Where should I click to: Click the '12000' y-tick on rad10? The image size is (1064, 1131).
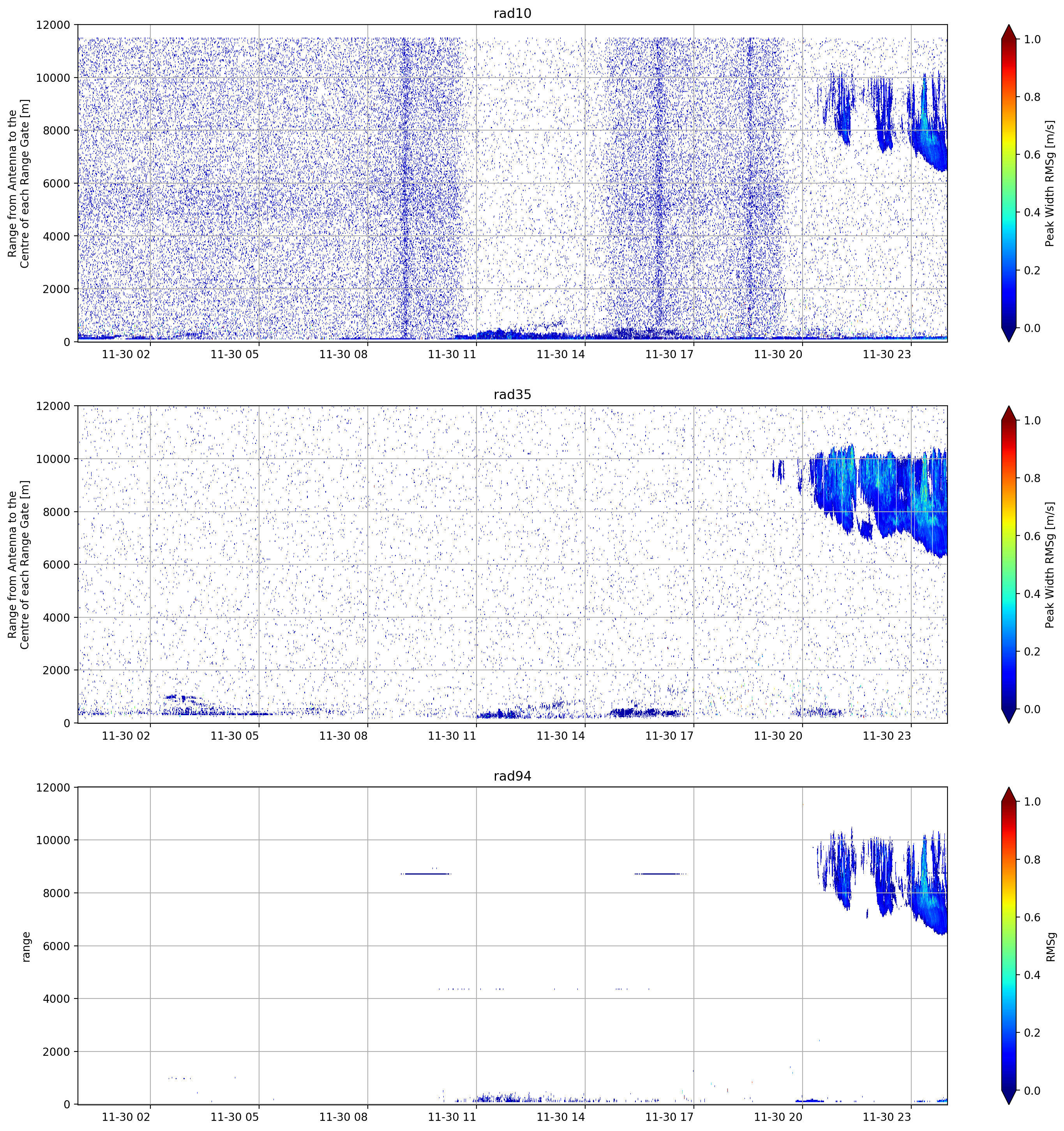coord(53,25)
